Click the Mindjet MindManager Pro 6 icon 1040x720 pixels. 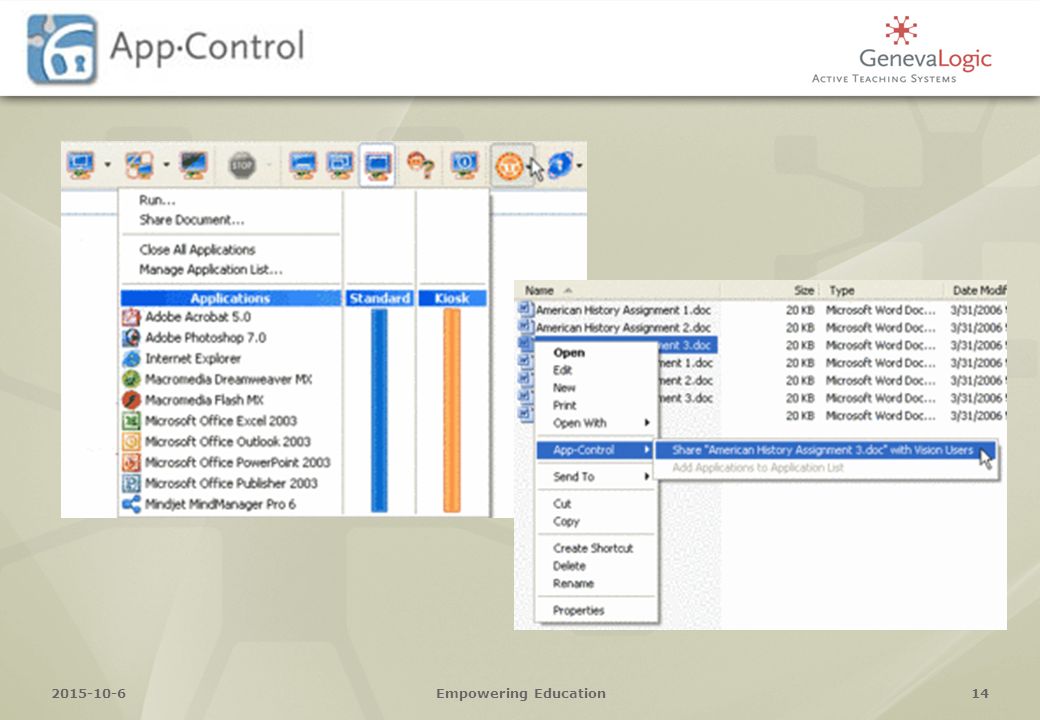pos(131,505)
